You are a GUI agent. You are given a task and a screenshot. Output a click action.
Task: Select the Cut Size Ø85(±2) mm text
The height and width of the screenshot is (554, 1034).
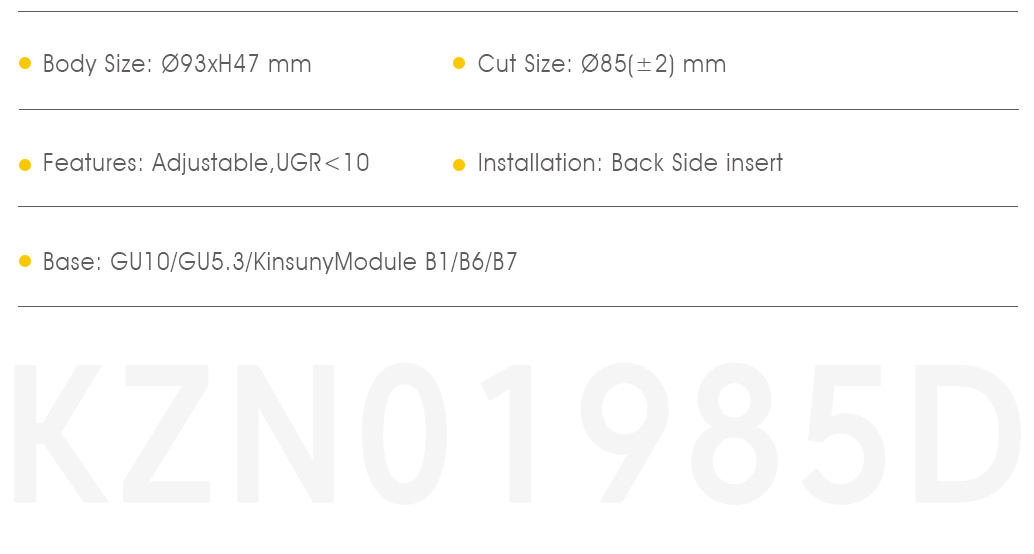coord(601,64)
